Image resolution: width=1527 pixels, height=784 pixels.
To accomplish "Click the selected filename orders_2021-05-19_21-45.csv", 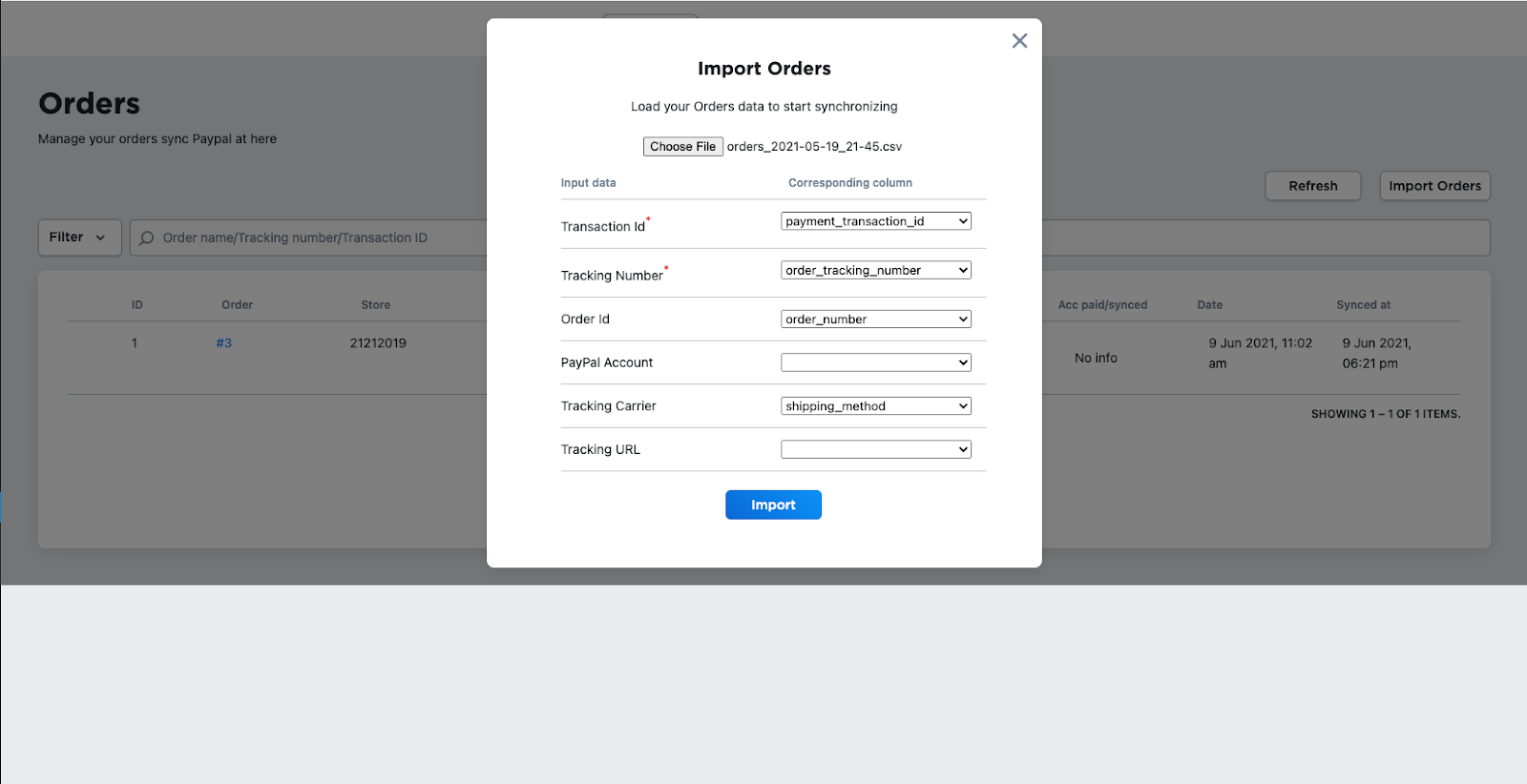I will click(814, 147).
